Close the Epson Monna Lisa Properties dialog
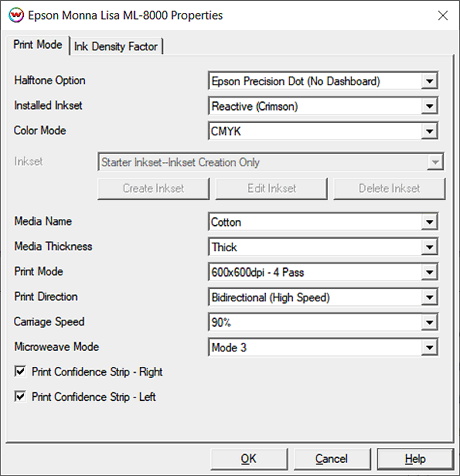460x476 pixels. click(x=443, y=15)
